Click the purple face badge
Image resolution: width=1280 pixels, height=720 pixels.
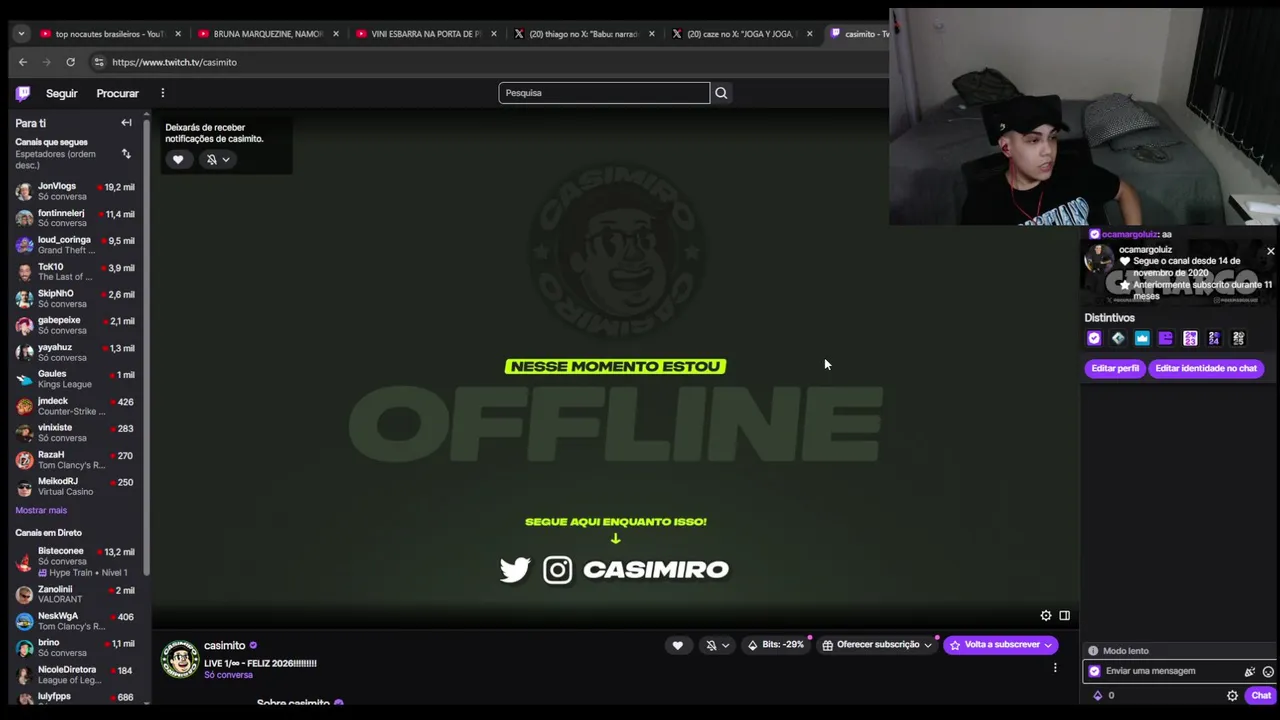[1166, 339]
